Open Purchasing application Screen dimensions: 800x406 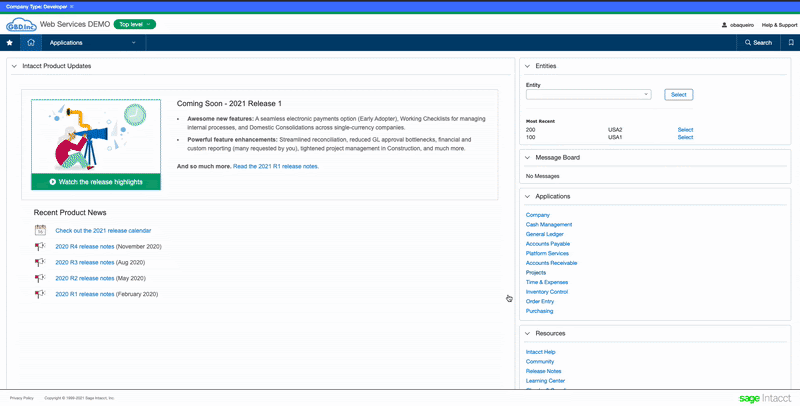point(539,311)
